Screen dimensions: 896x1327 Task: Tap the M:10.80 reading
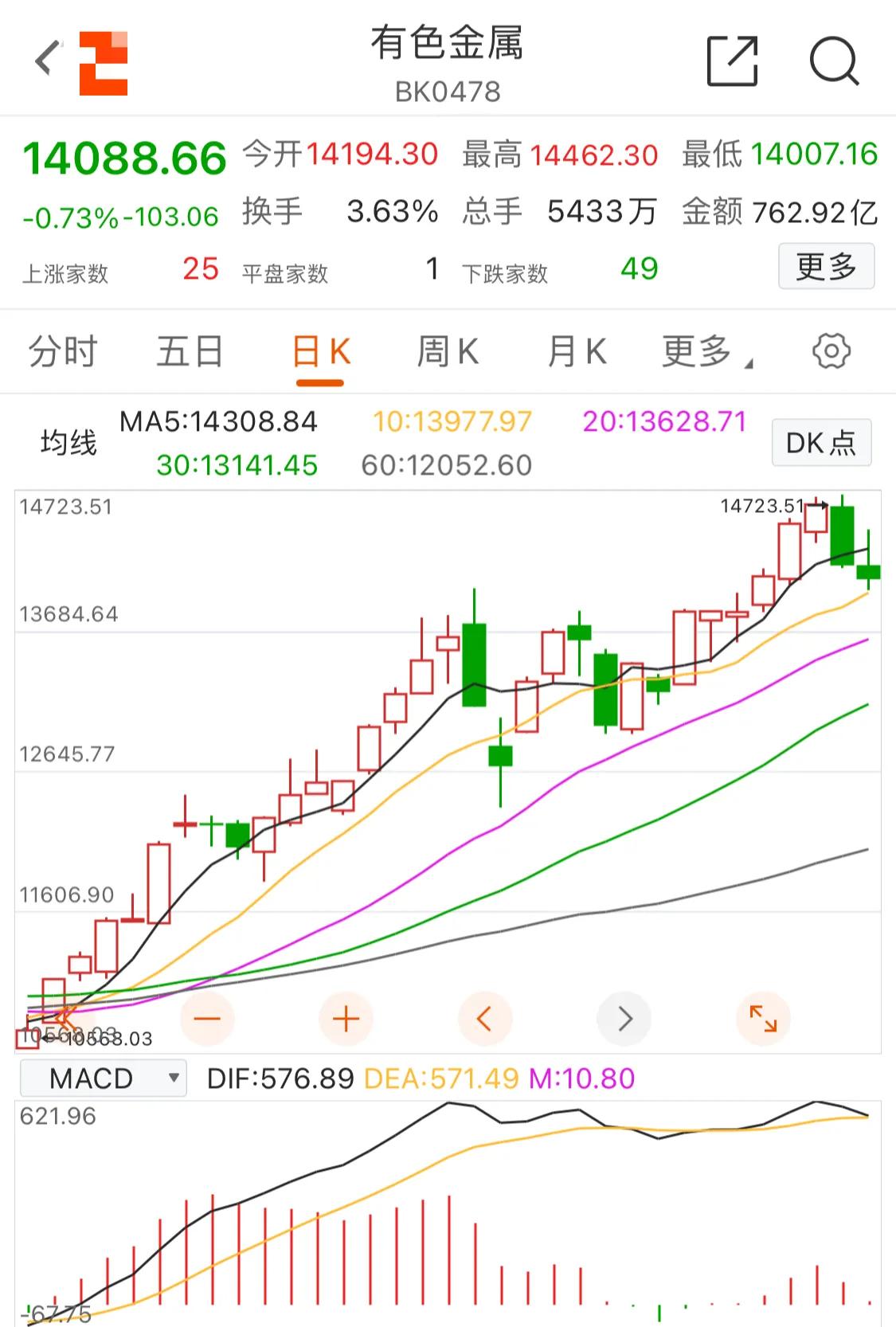(582, 1078)
